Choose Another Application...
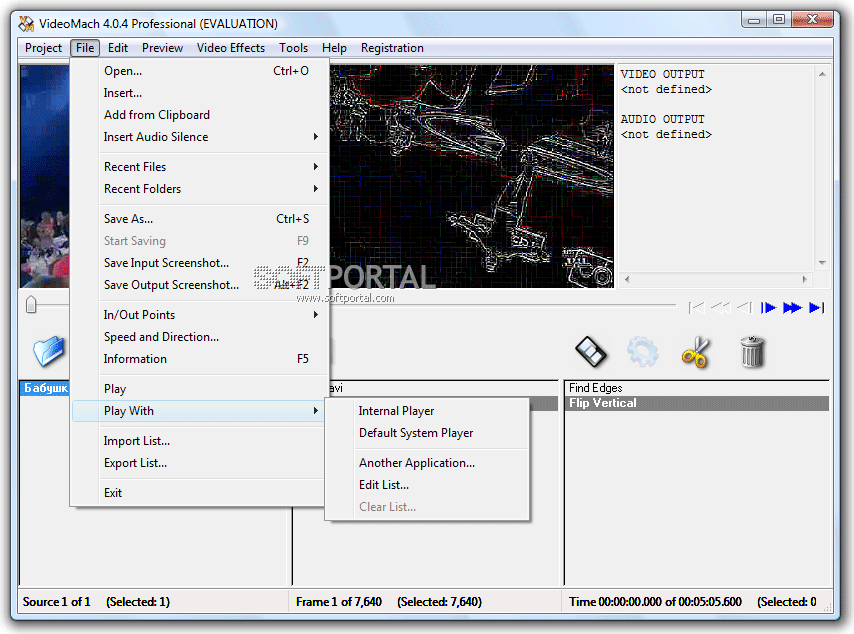This screenshot has height=634, width=854. click(x=427, y=463)
